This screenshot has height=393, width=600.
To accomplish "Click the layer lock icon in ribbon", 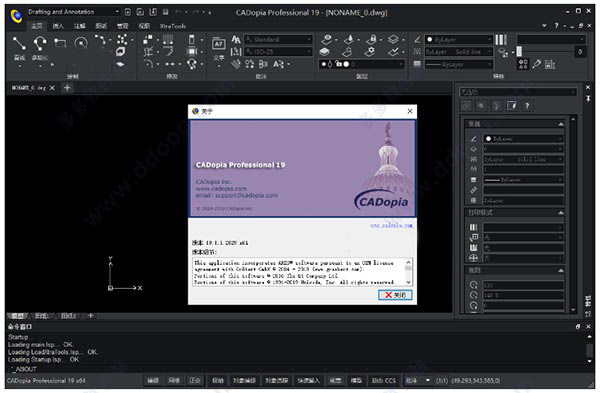I will pos(372,39).
